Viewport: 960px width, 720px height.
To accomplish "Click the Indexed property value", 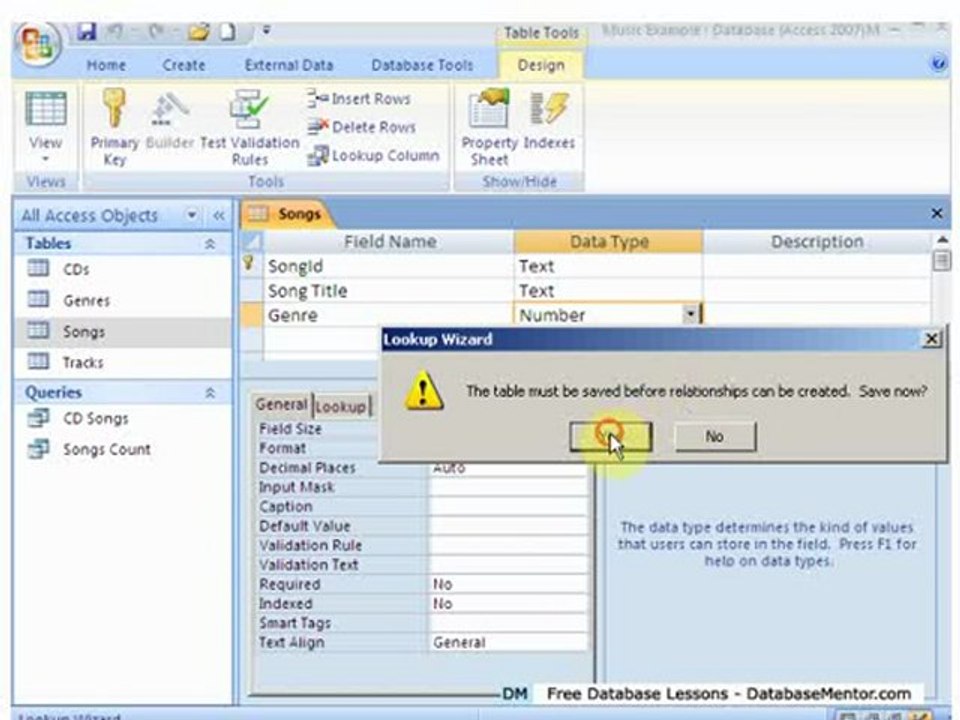I will (x=508, y=604).
